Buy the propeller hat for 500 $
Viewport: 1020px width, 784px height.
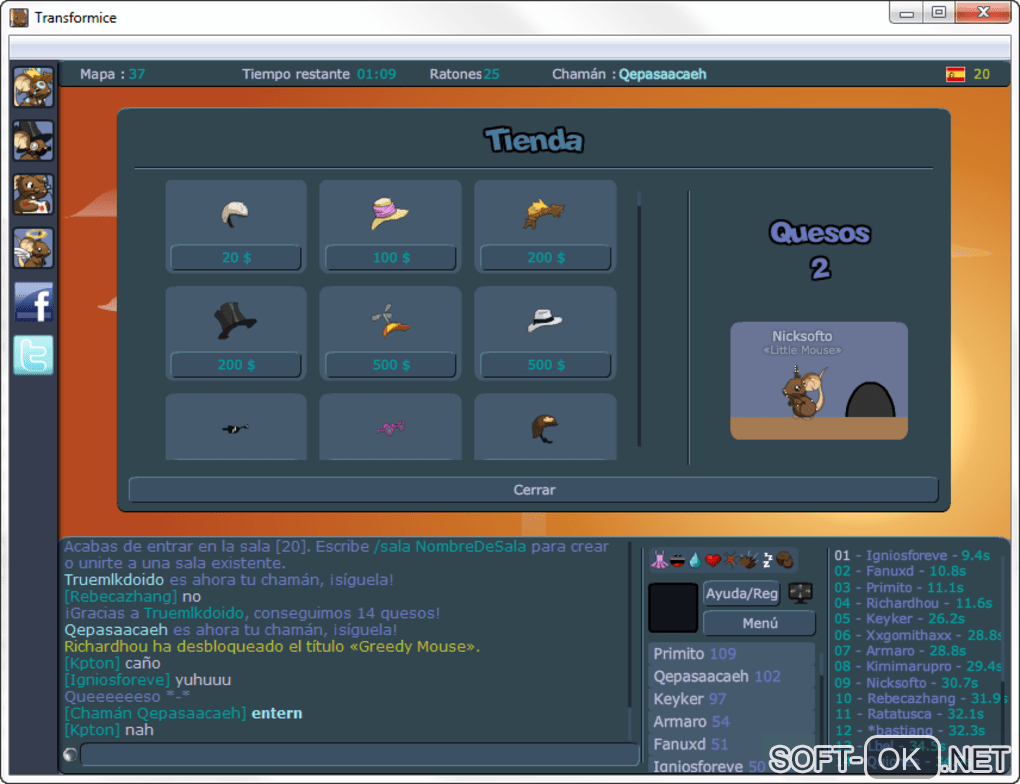[x=391, y=364]
